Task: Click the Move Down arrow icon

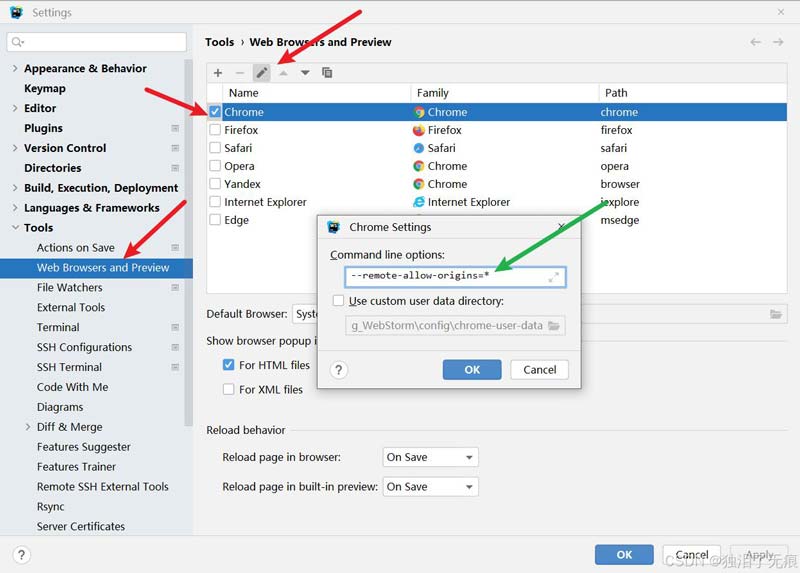Action: 305,73
